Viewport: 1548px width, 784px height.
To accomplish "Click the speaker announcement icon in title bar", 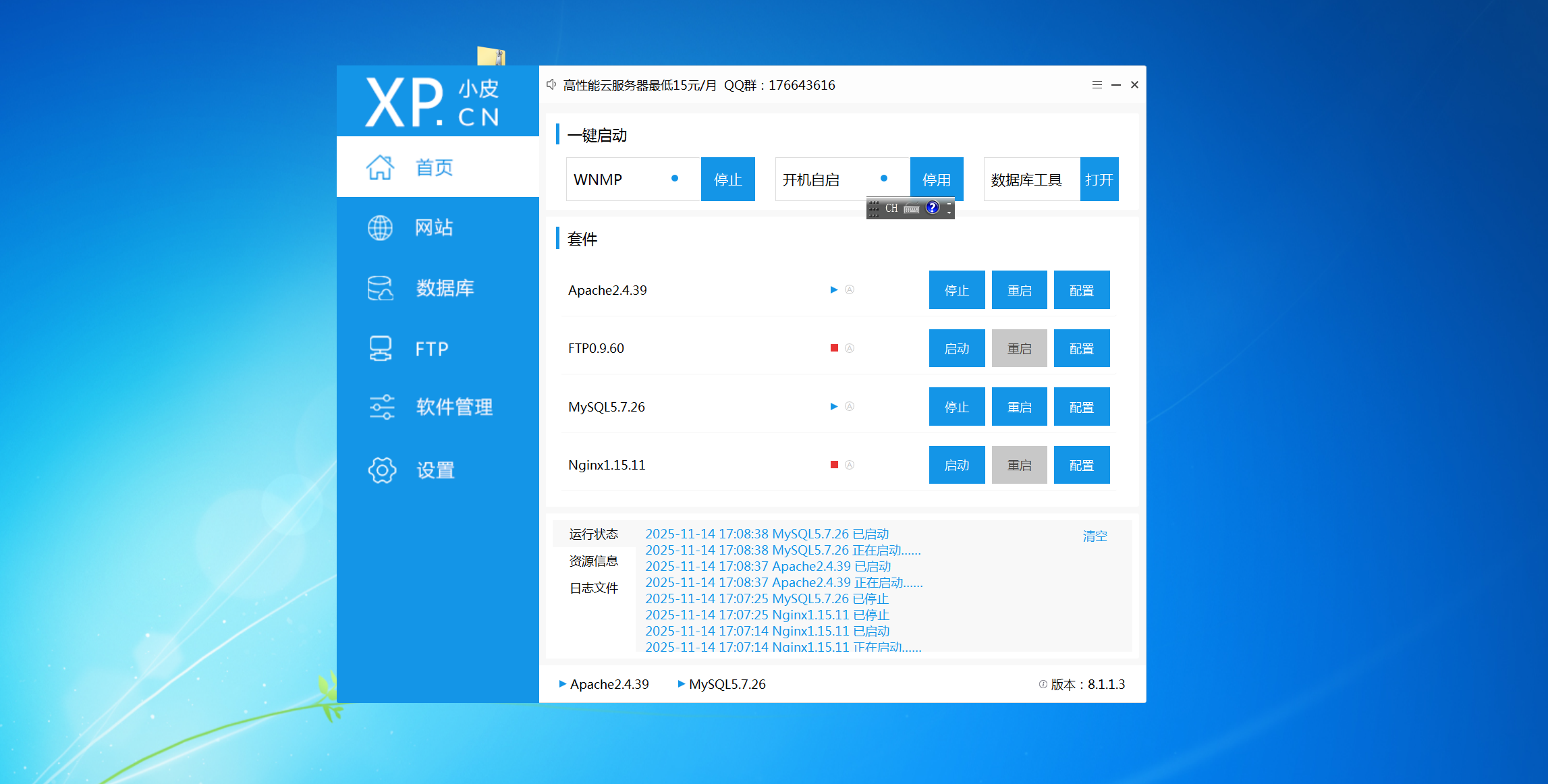I will 551,84.
